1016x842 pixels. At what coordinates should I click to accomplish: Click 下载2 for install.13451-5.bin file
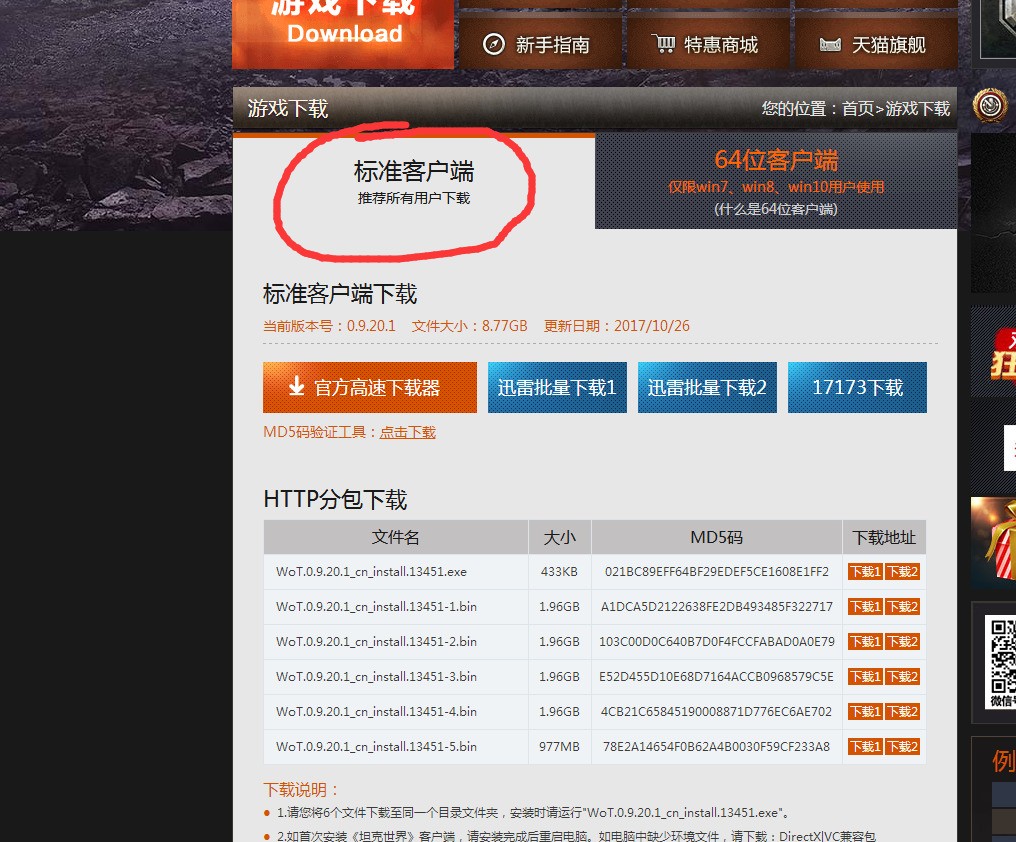point(901,747)
